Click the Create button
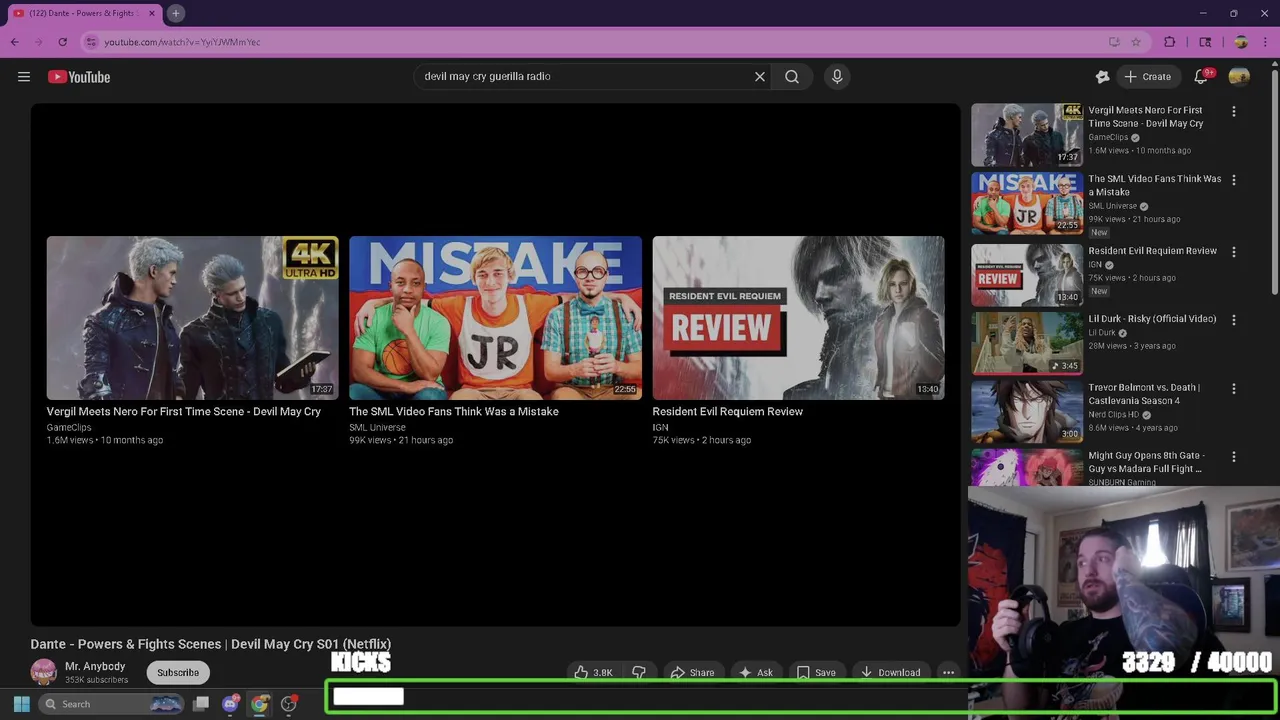The width and height of the screenshot is (1280, 720). click(1147, 77)
